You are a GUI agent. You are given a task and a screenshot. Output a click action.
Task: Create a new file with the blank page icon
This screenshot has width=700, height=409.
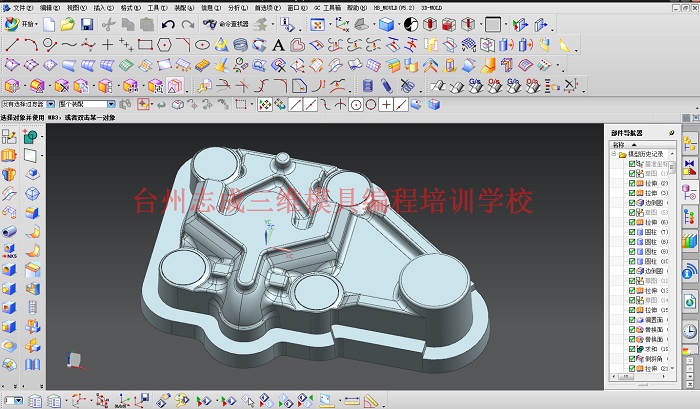[49, 25]
